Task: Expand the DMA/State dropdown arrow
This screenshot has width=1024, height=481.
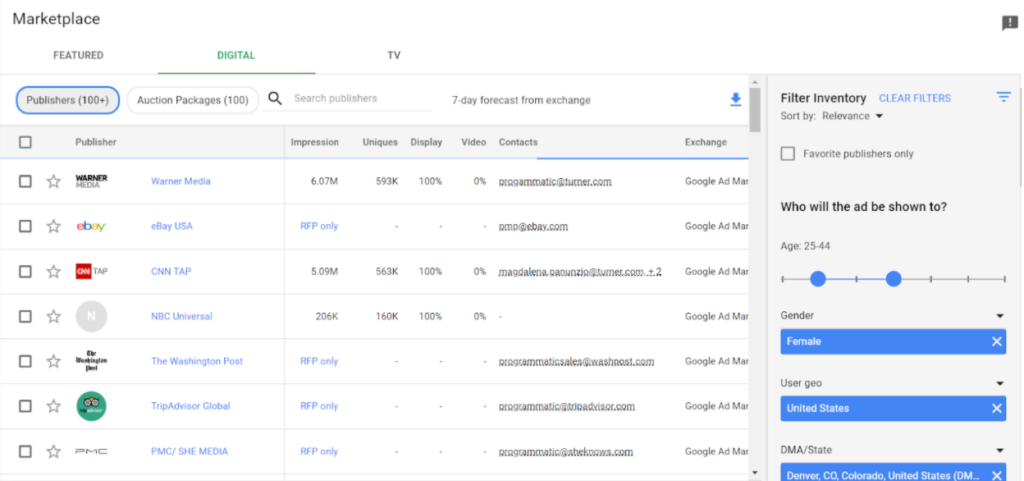Action: click(999, 450)
